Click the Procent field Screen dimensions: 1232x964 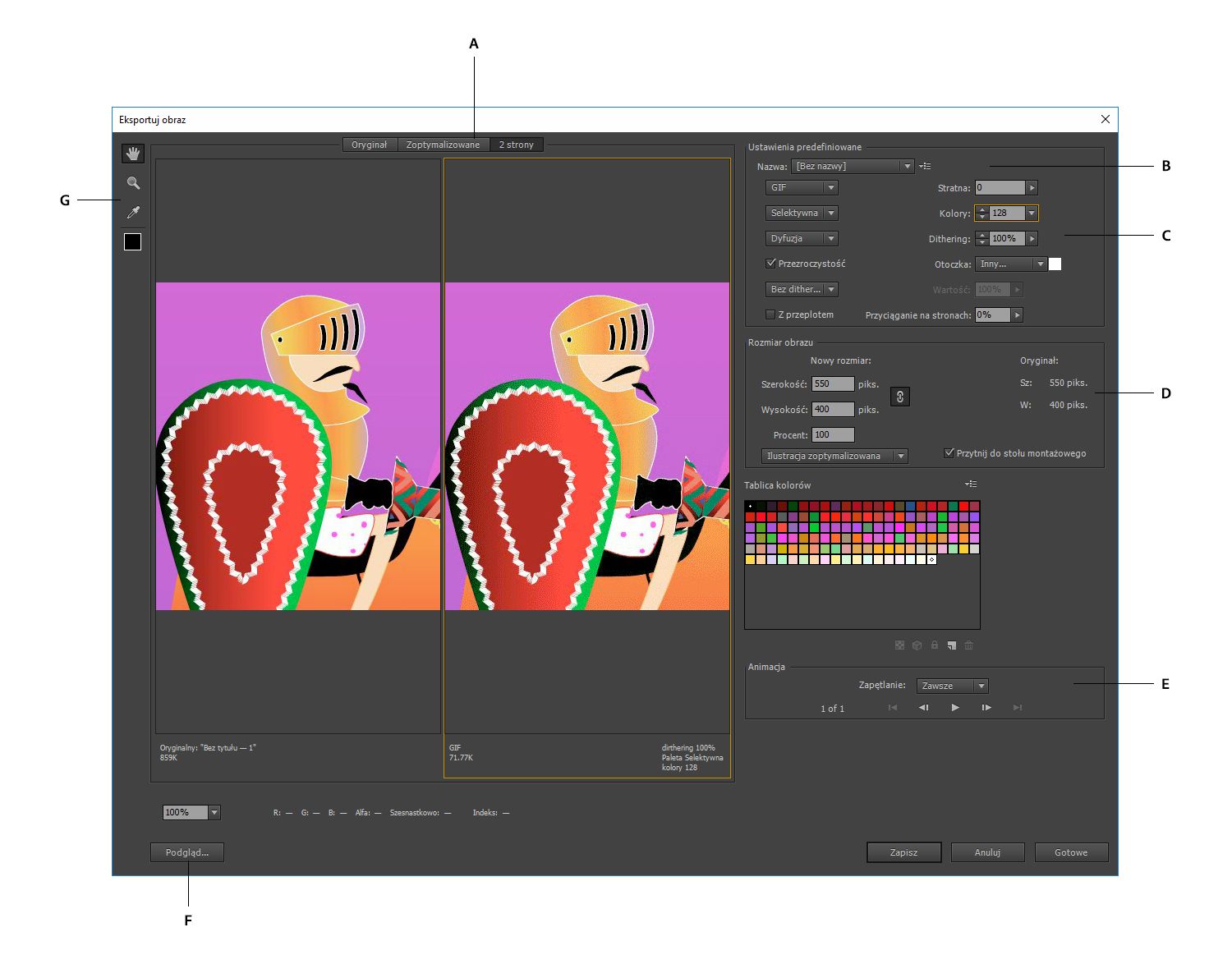833,434
